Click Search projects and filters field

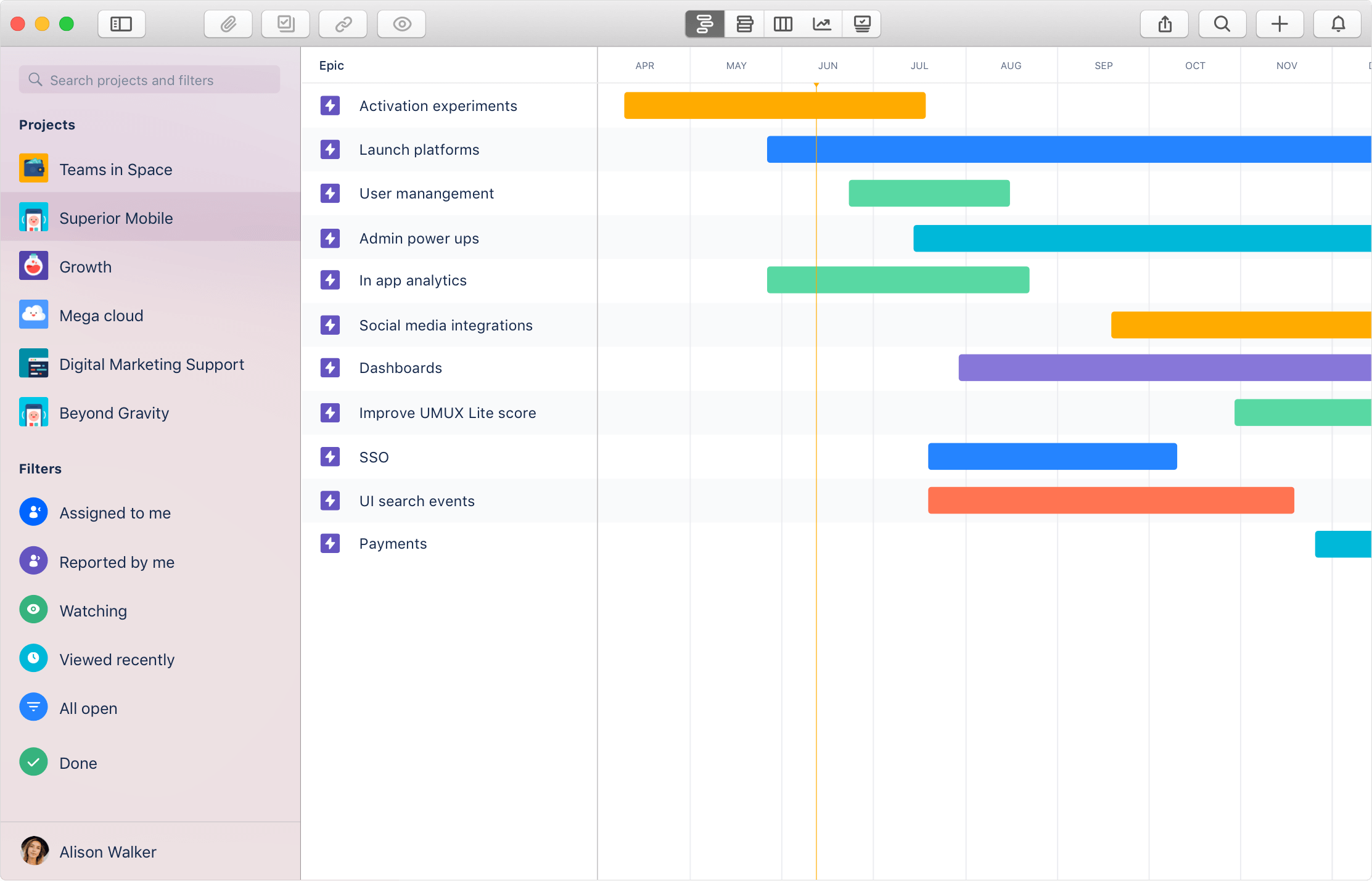(150, 80)
